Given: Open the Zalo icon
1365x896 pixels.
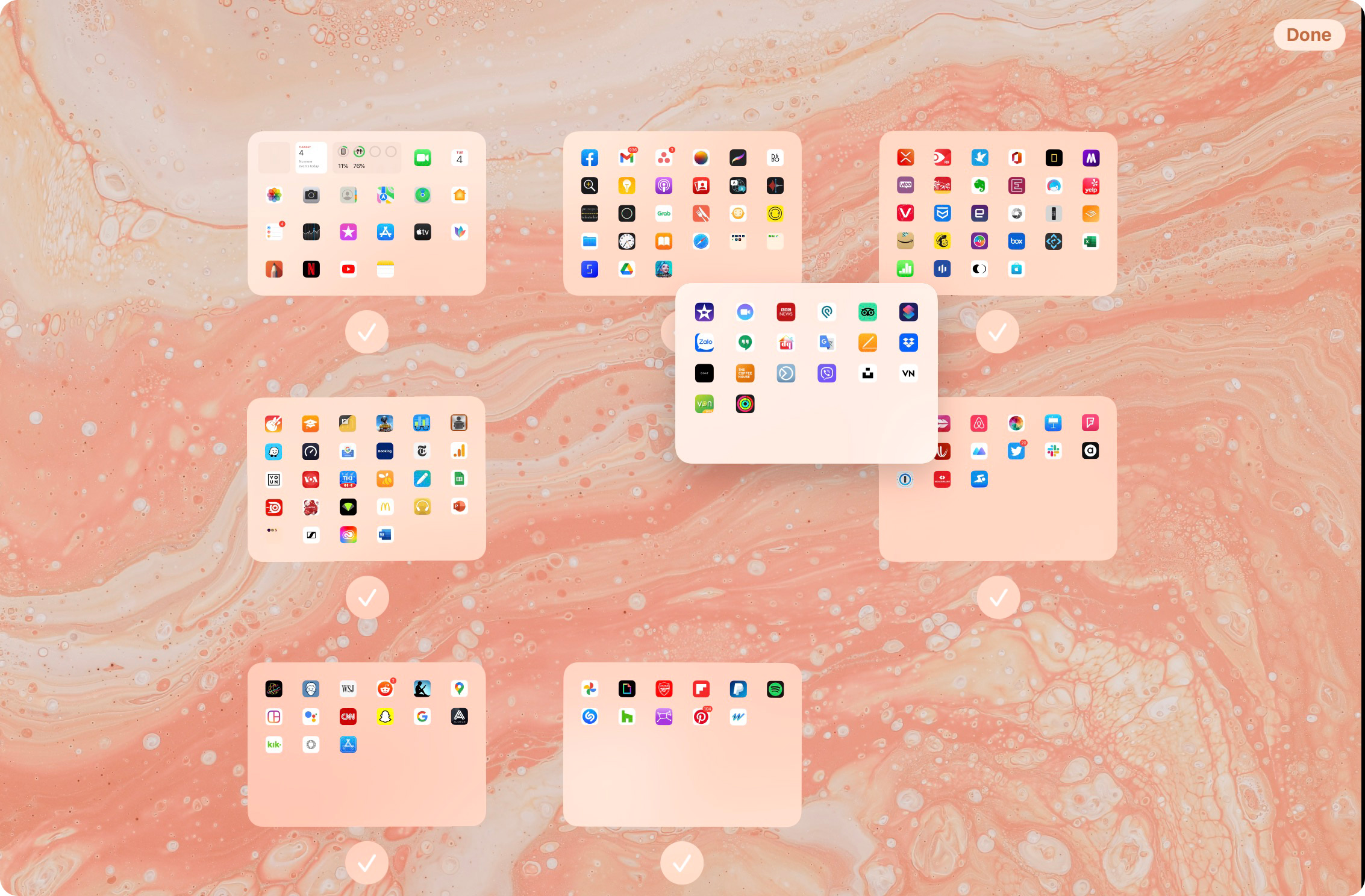Looking at the screenshot, I should click(704, 343).
